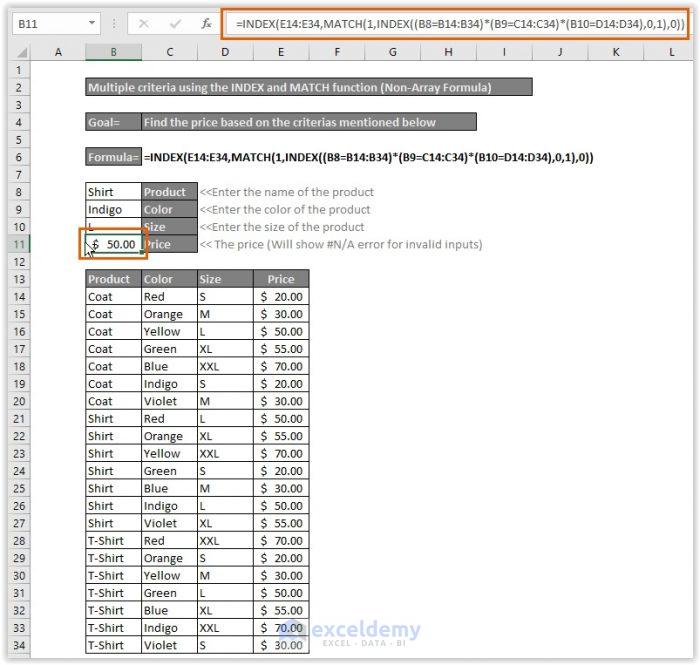Click cell C19 Indigo in Coat row
The image size is (700, 665).
pos(169,384)
